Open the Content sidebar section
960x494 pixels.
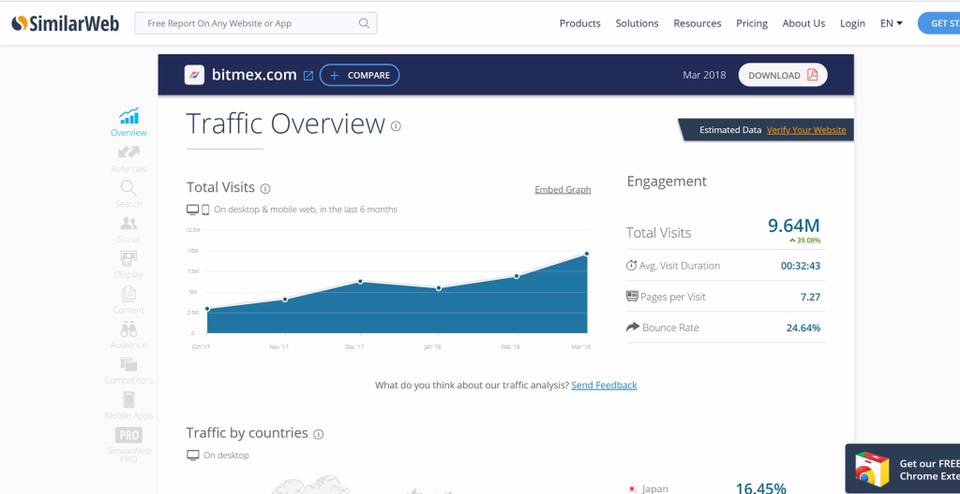tap(129, 299)
